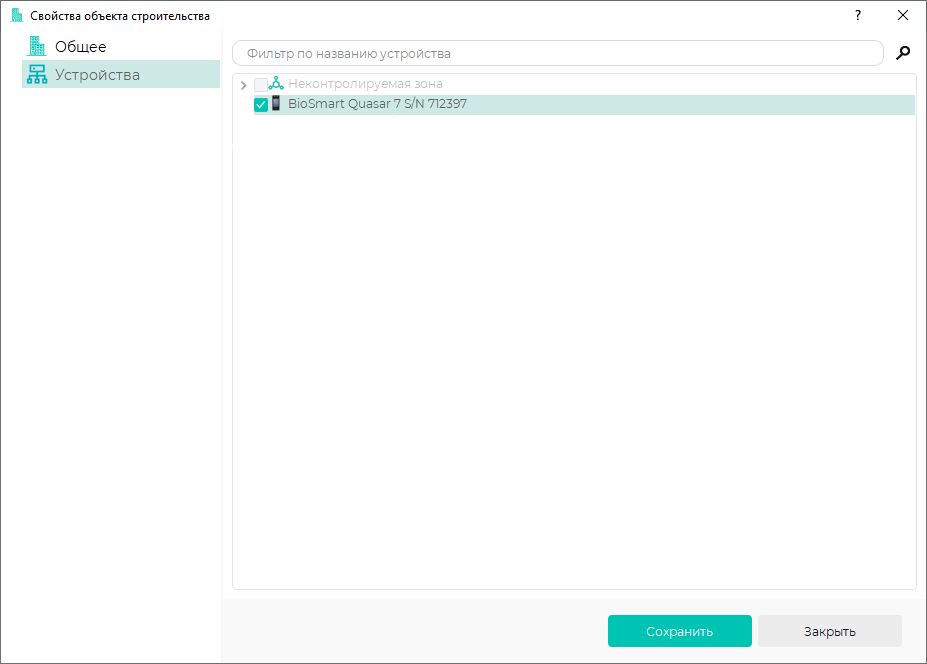Click the network icon beside Устройства
Viewport: 927px width, 664px height.
coord(37,75)
